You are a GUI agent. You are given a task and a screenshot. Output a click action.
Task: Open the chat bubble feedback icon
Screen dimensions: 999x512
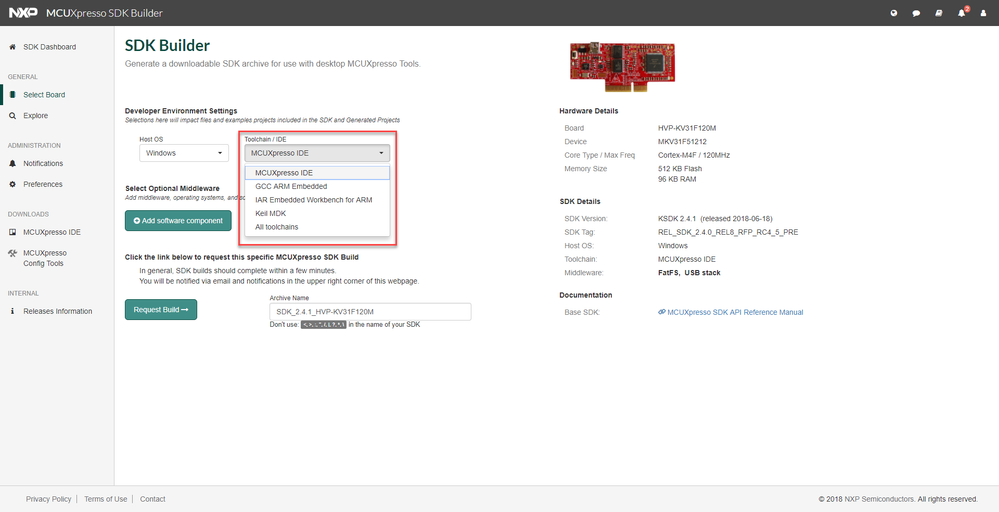pos(916,13)
